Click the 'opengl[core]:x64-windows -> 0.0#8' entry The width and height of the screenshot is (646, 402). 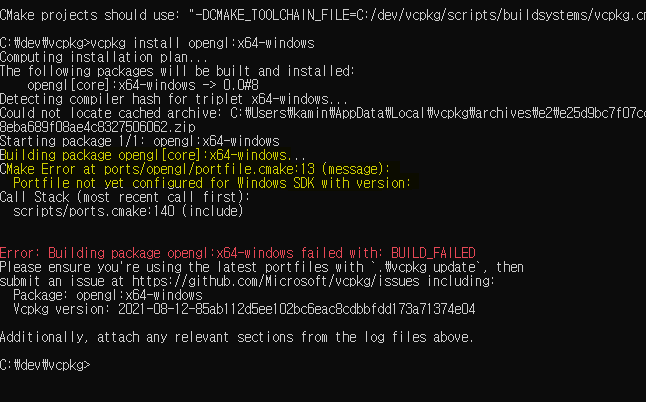[143, 85]
